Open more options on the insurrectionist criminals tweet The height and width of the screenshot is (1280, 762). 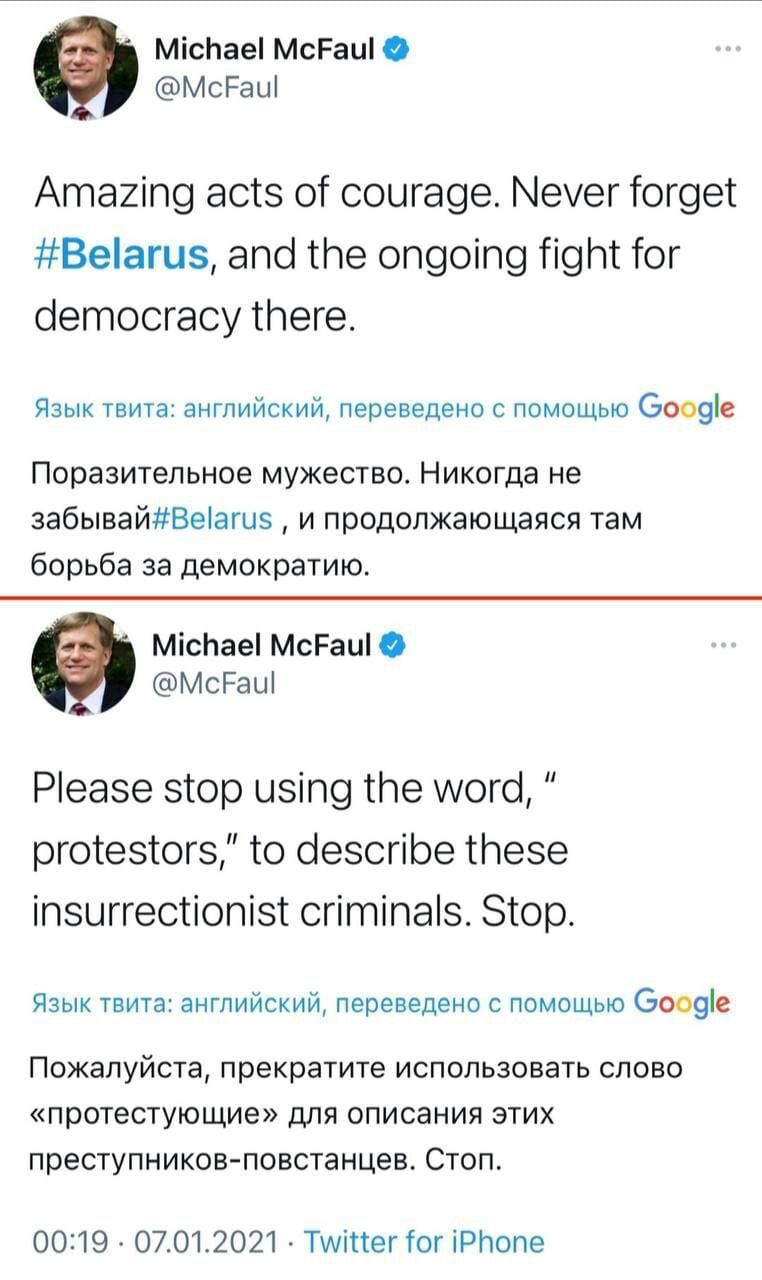point(728,646)
